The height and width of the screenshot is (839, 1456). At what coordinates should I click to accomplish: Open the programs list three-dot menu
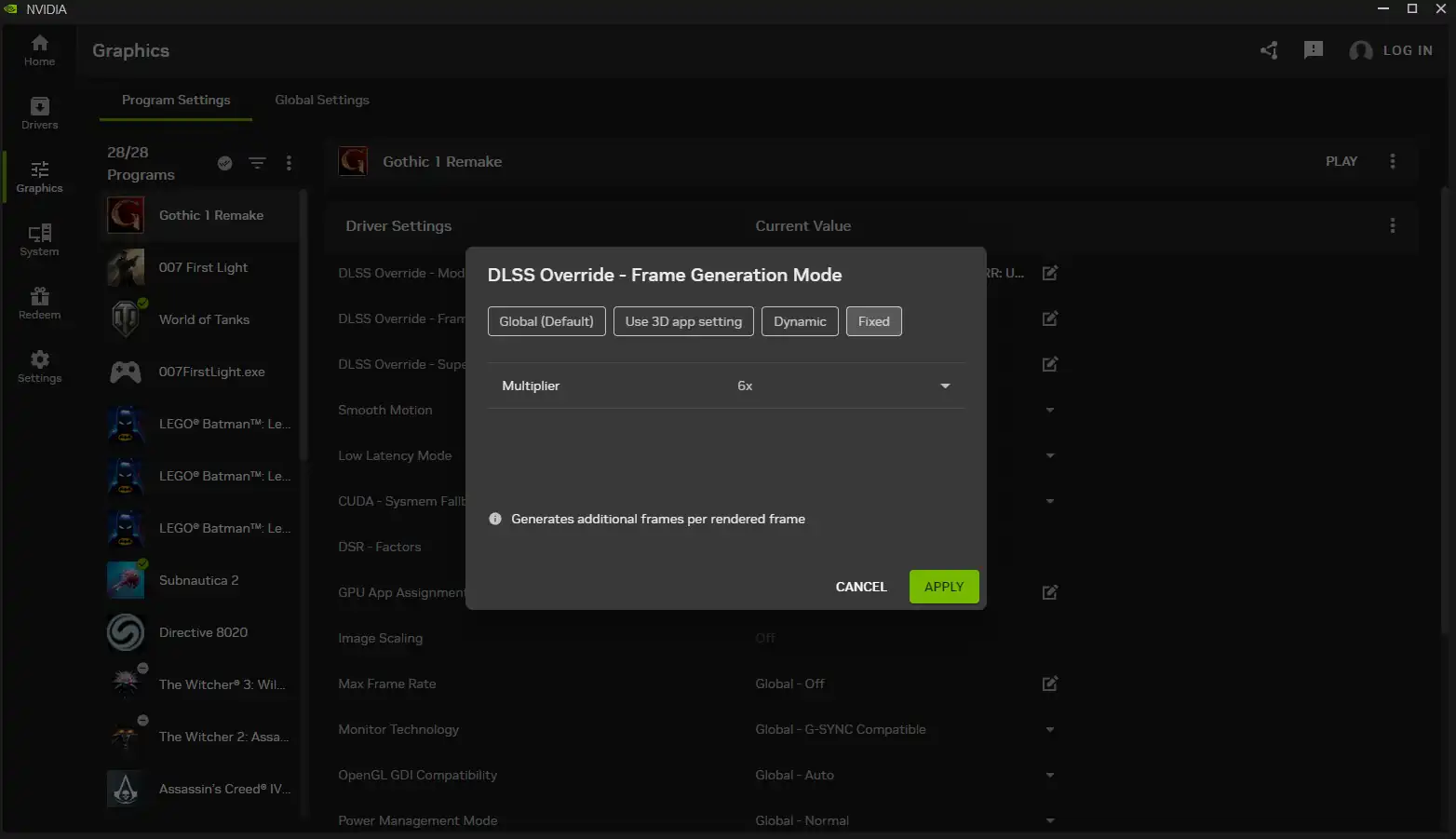pyautogui.click(x=289, y=163)
